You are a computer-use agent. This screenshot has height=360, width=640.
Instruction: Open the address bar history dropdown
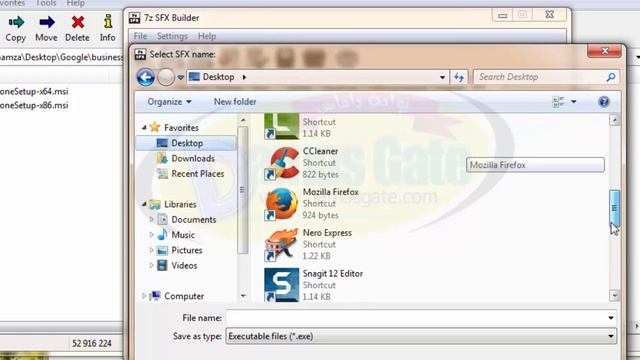(442, 77)
